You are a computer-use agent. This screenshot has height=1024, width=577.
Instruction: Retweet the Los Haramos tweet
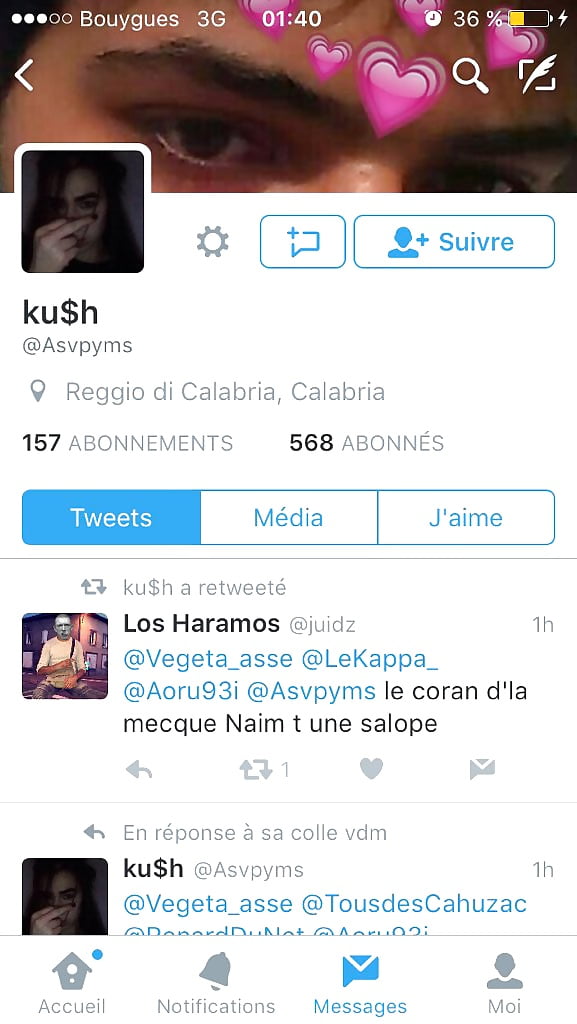tap(256, 770)
